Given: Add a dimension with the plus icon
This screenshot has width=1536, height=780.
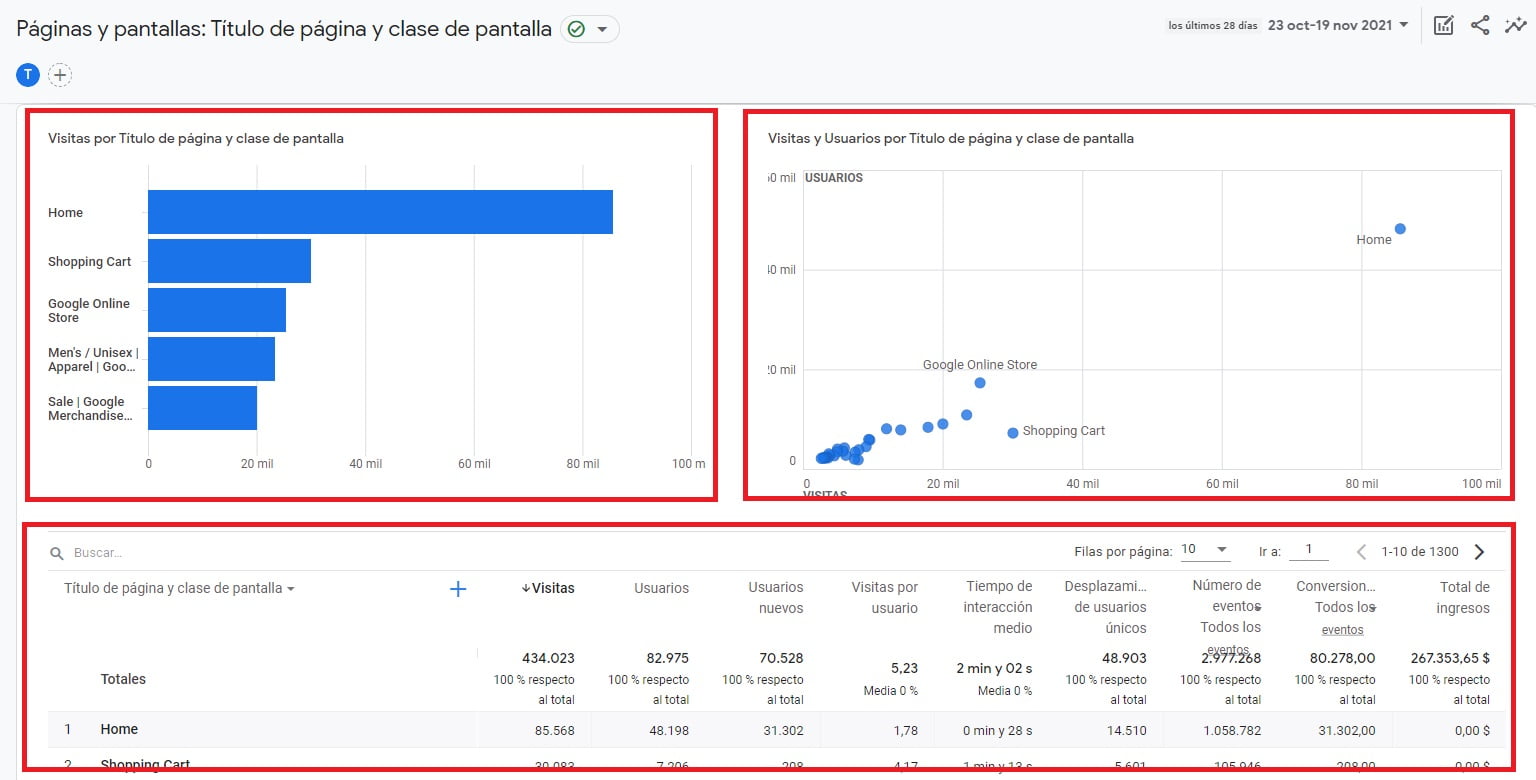Looking at the screenshot, I should (458, 589).
